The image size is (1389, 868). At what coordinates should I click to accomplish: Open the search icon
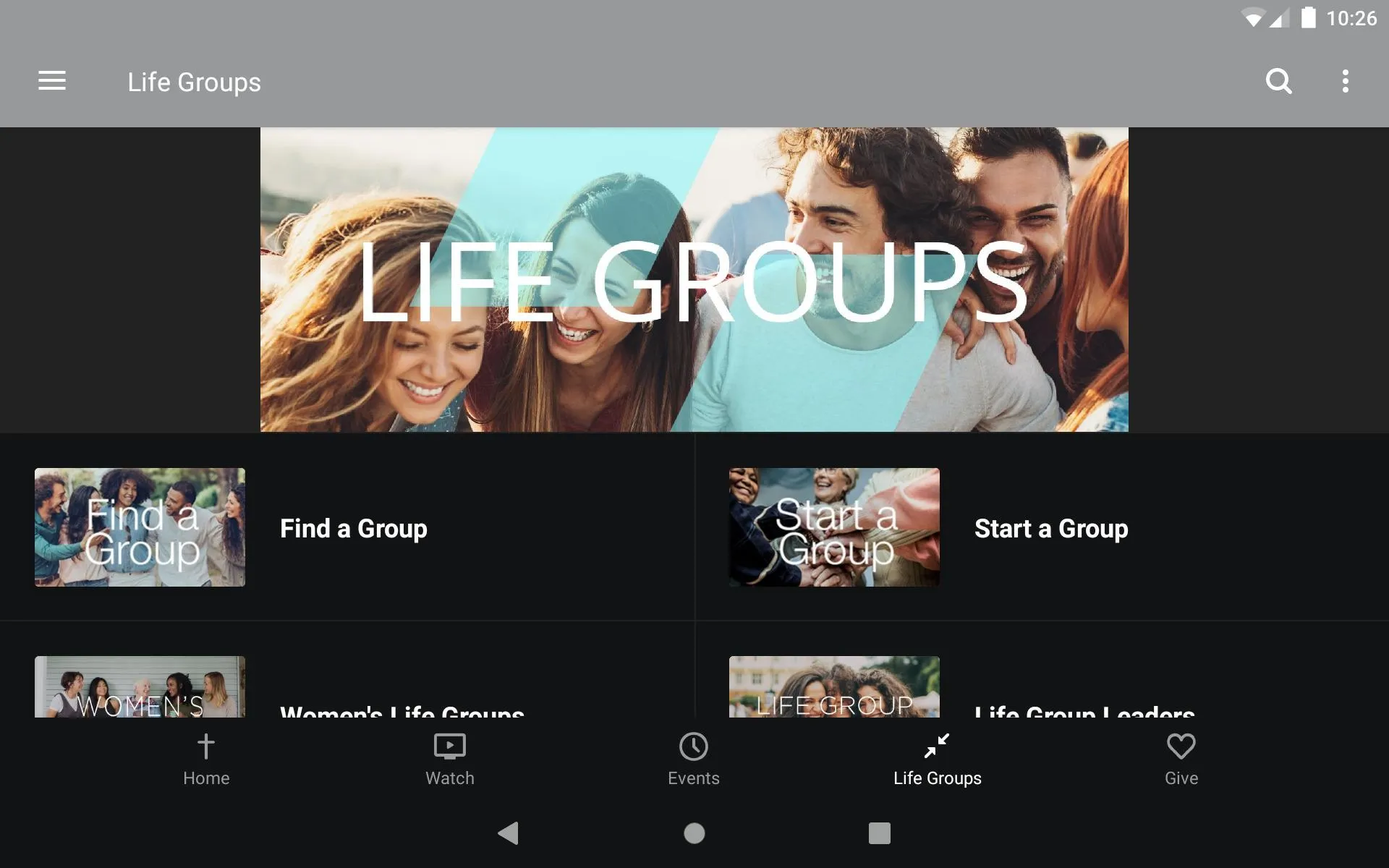coord(1278,81)
